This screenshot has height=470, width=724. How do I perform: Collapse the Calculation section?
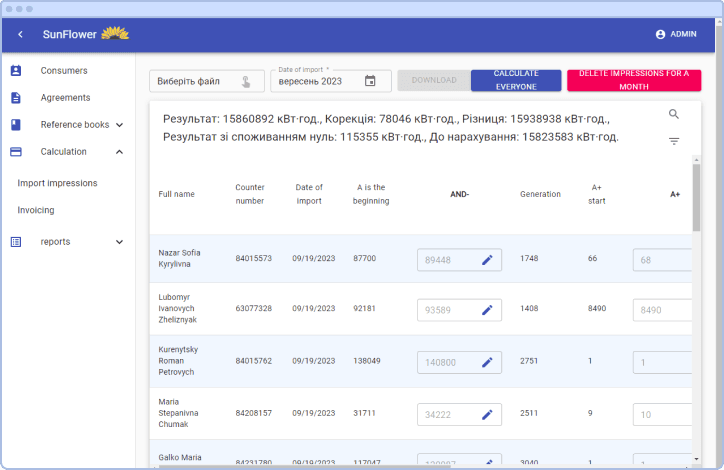click(x=119, y=152)
